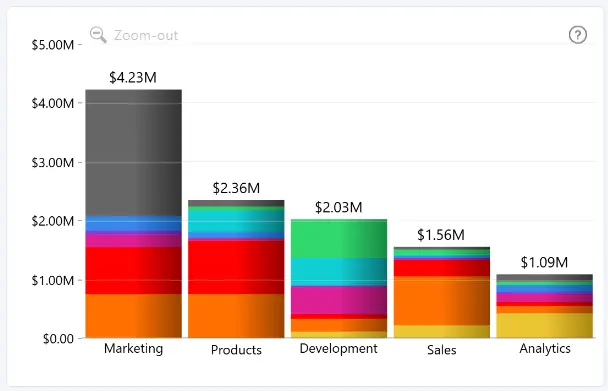The height and width of the screenshot is (391, 608).
Task: Select the blue segment of Analytics bar
Action: click(544, 289)
